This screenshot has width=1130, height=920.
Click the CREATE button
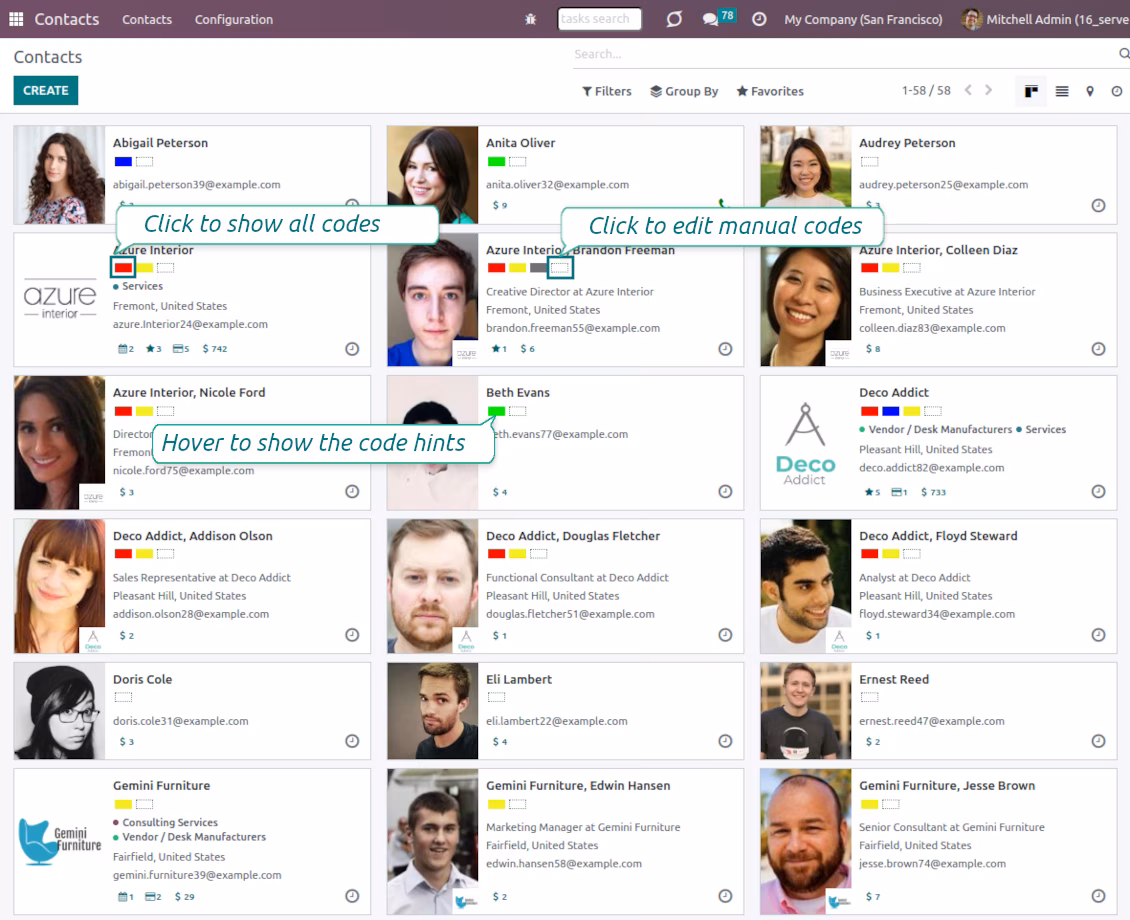45,91
